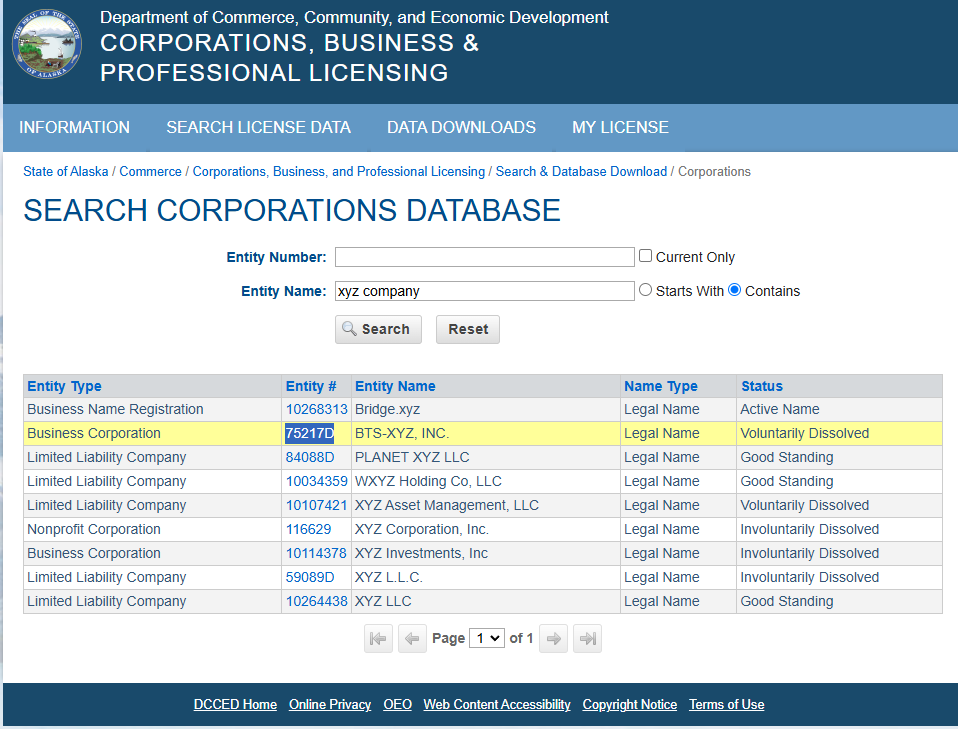Sort results by Status column header

tap(761, 386)
